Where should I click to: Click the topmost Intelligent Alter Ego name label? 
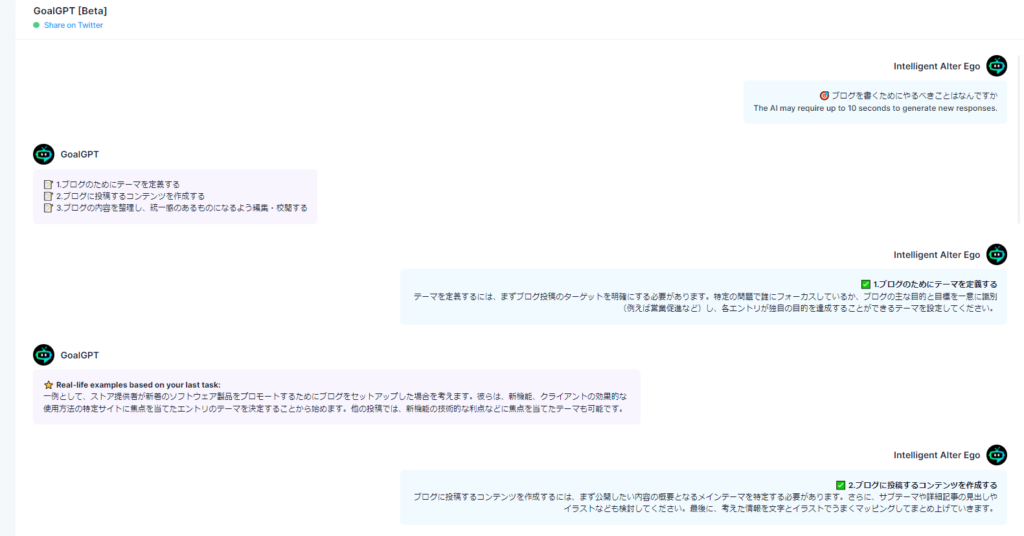click(936, 66)
